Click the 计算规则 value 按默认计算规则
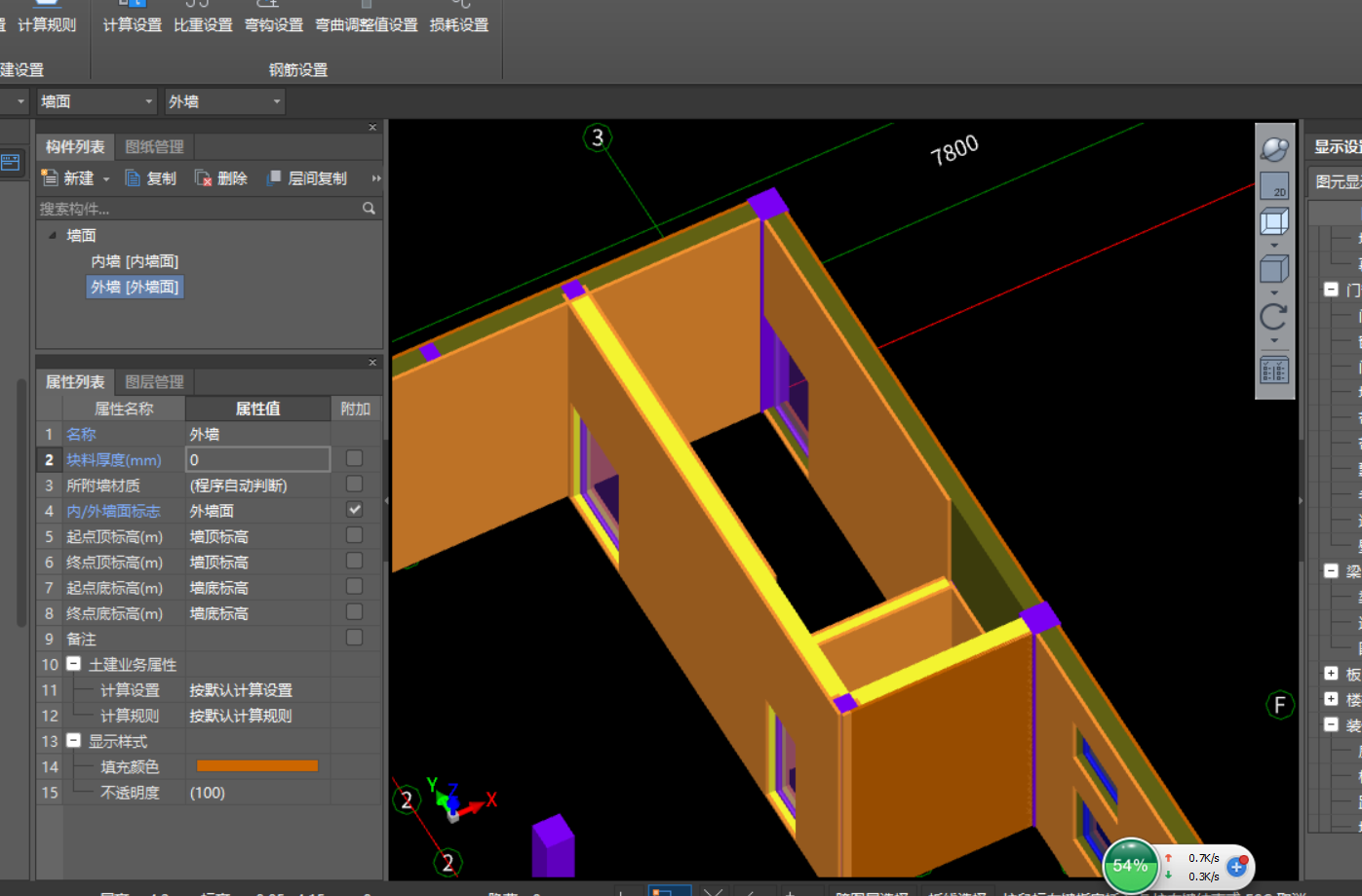1362x896 pixels. (241, 716)
